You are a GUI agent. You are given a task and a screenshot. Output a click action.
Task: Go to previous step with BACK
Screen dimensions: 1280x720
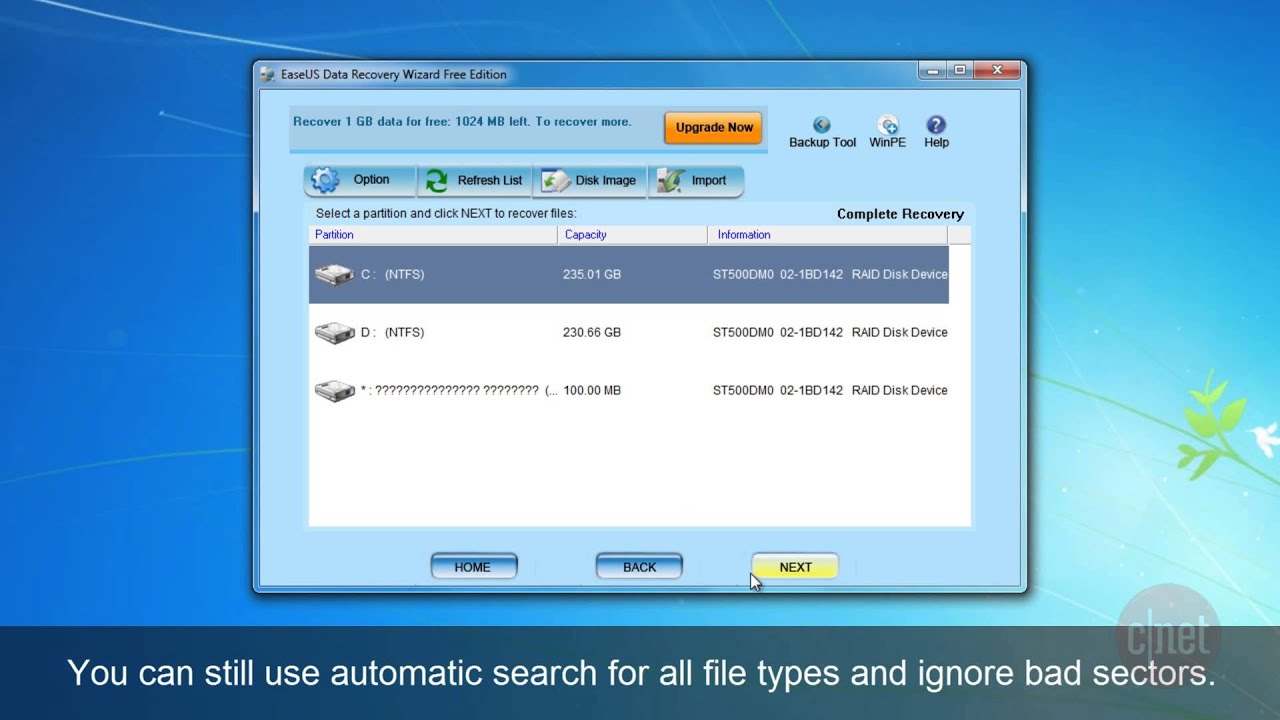[x=639, y=567]
